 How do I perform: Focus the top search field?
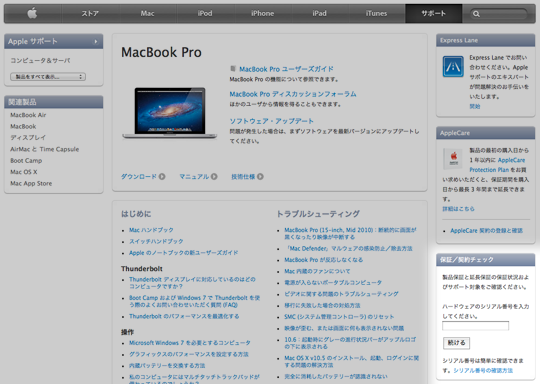[x=499, y=14]
